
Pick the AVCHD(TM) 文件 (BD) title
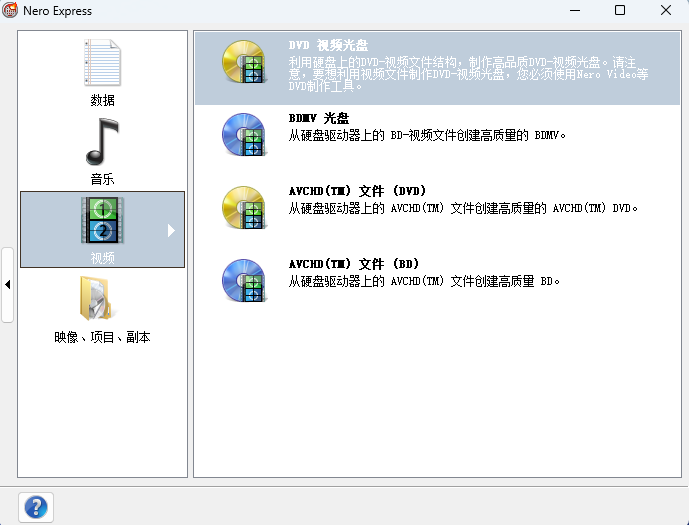click(x=353, y=264)
